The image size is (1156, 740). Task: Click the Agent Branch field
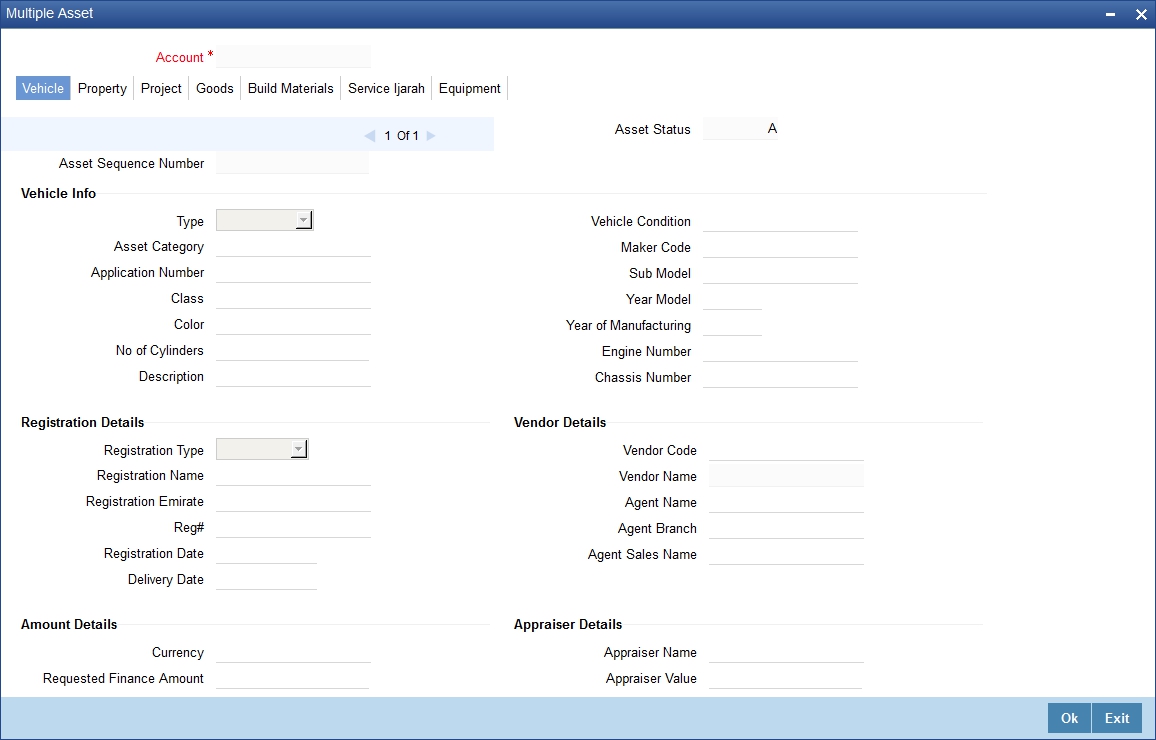[x=786, y=528]
